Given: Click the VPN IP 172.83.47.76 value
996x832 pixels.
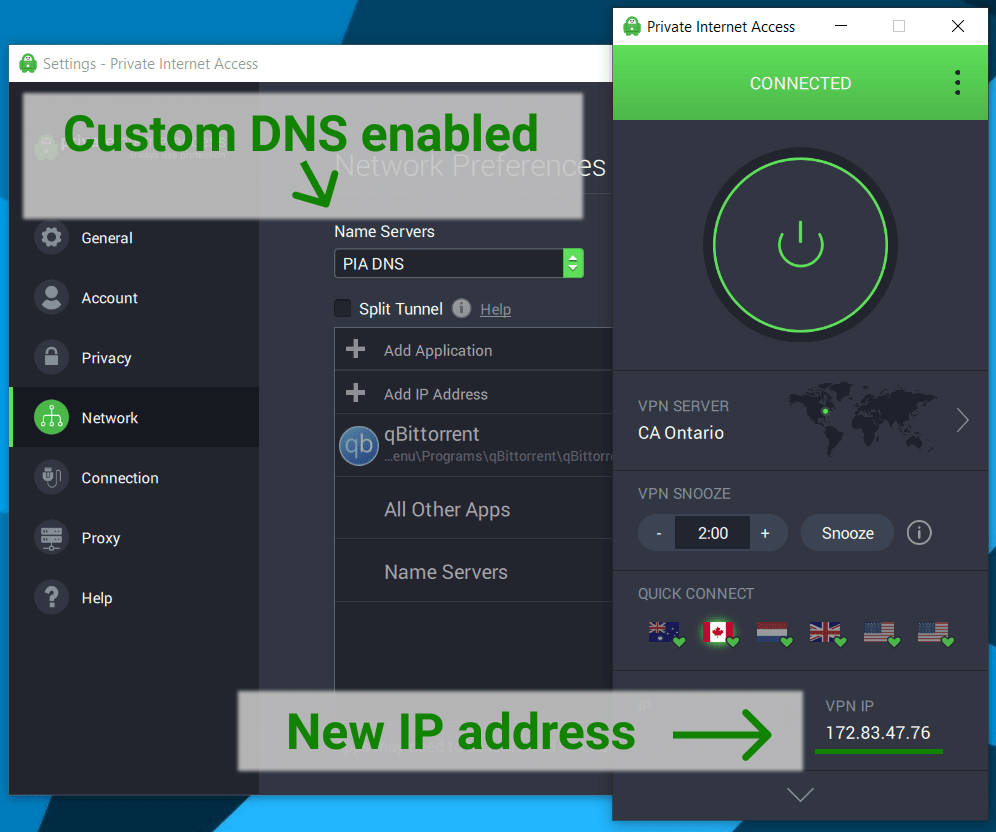Looking at the screenshot, I should (x=878, y=732).
